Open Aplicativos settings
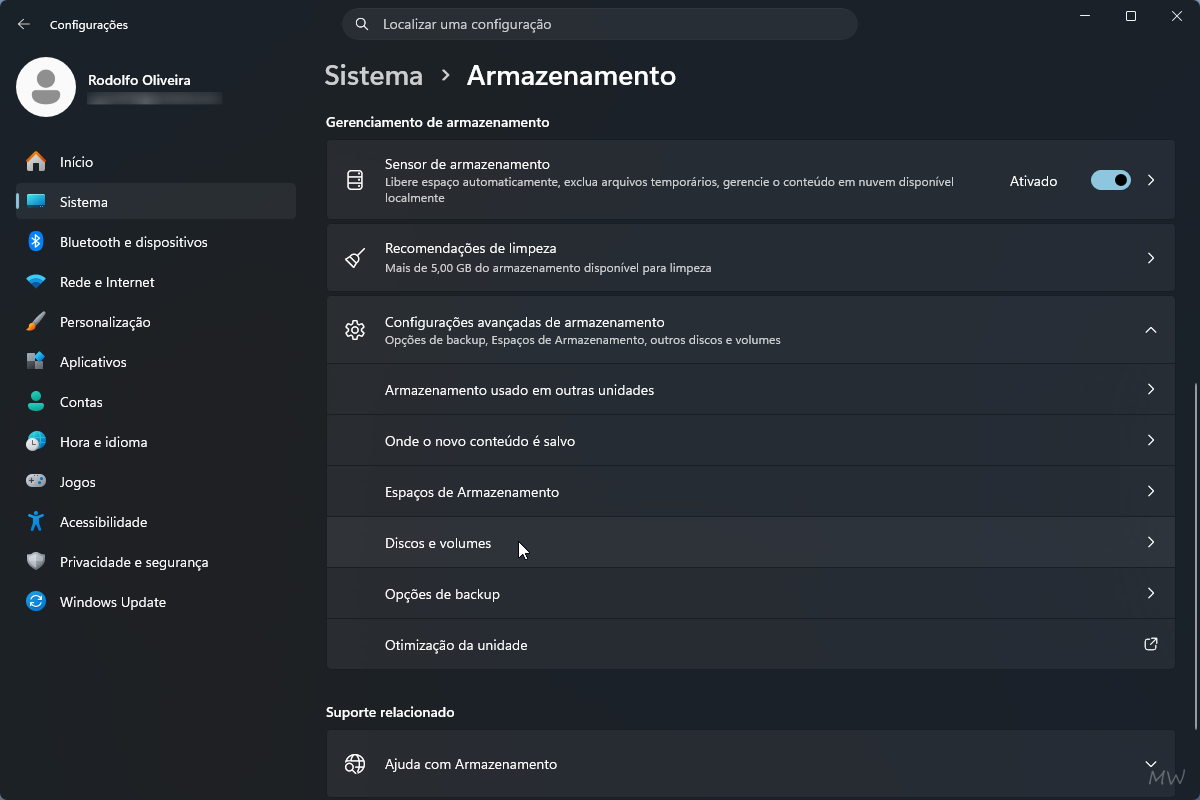The image size is (1200, 800). [x=156, y=362]
